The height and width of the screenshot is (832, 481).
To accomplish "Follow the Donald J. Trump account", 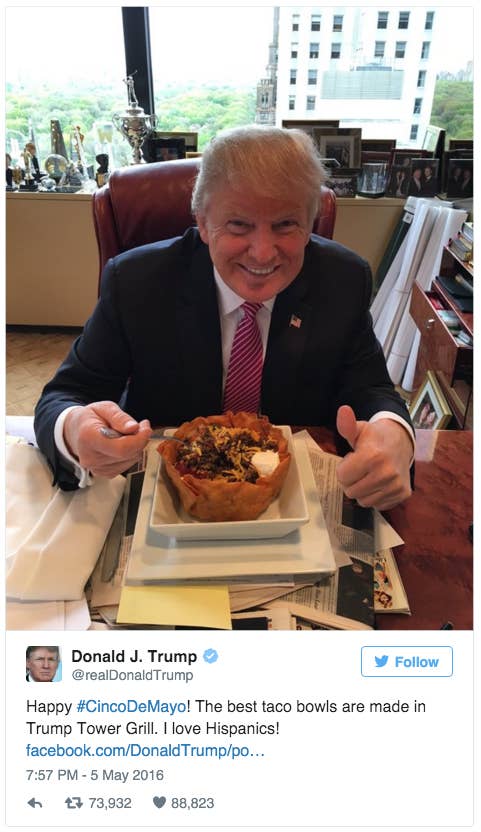I will (x=407, y=661).
